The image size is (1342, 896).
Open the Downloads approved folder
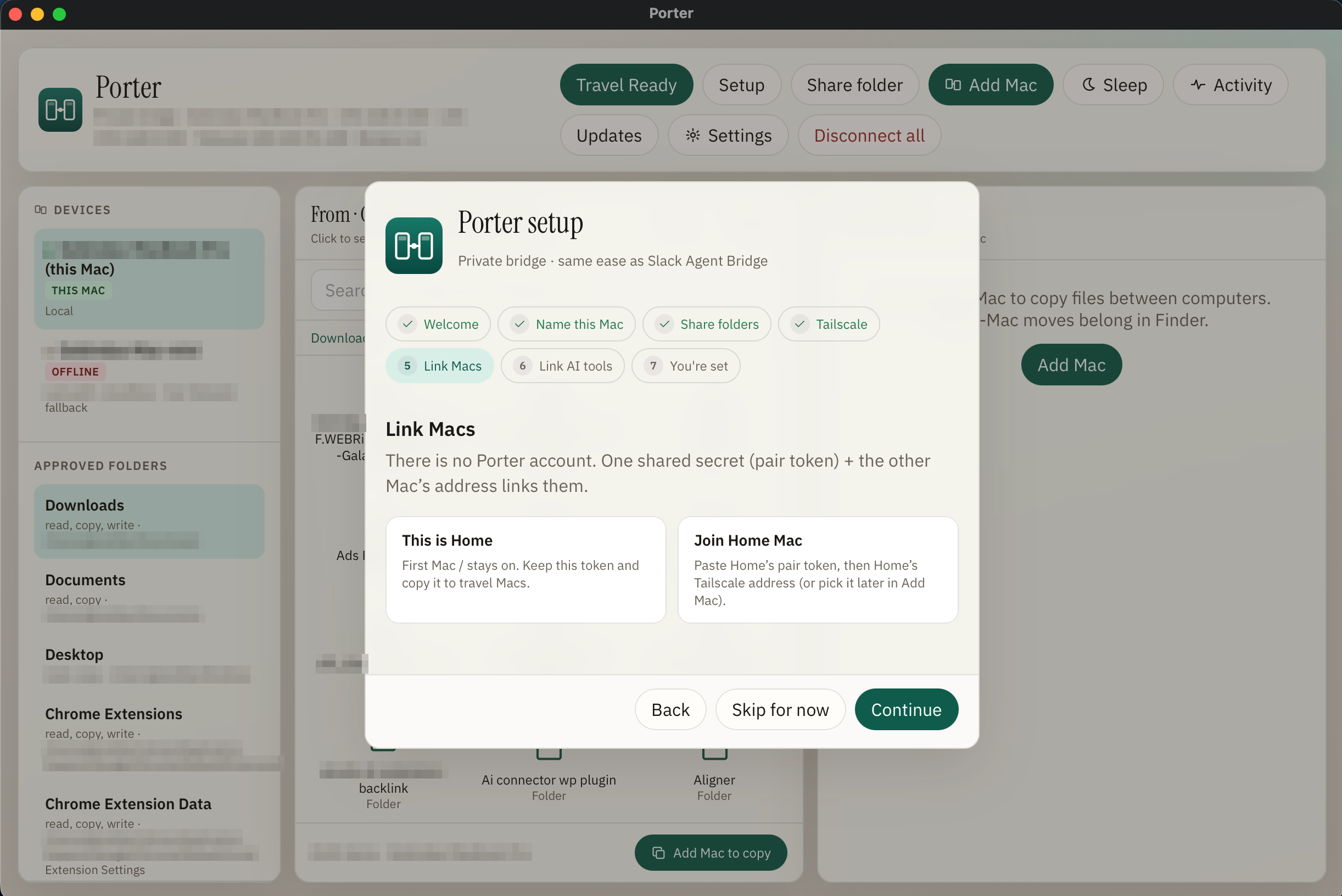click(x=149, y=521)
